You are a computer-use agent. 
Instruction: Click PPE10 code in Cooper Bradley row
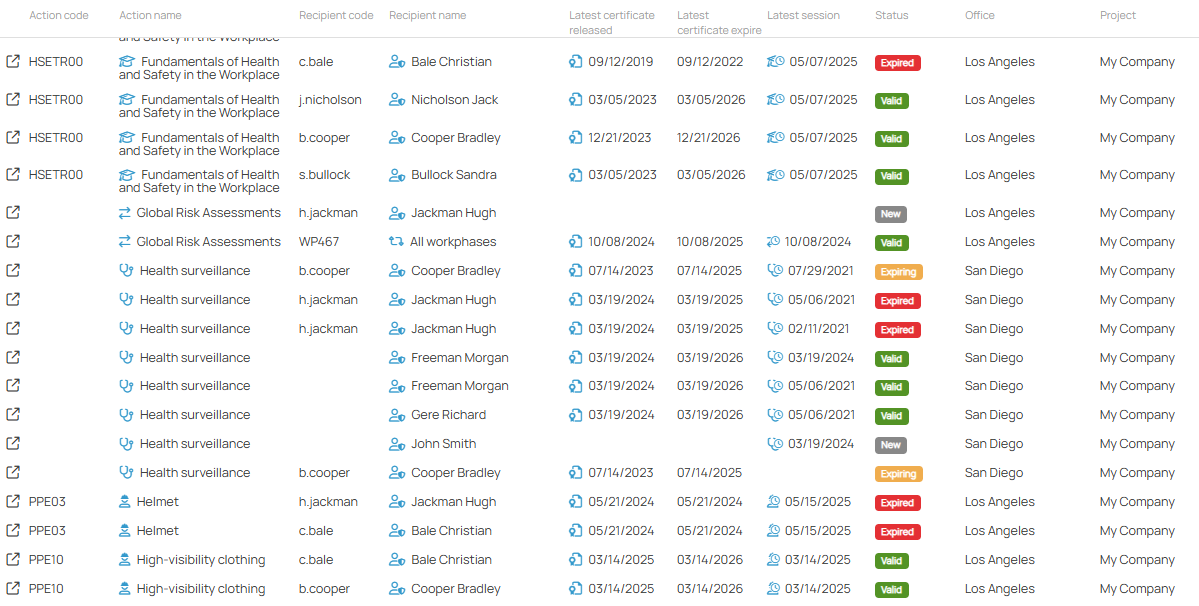(47, 589)
